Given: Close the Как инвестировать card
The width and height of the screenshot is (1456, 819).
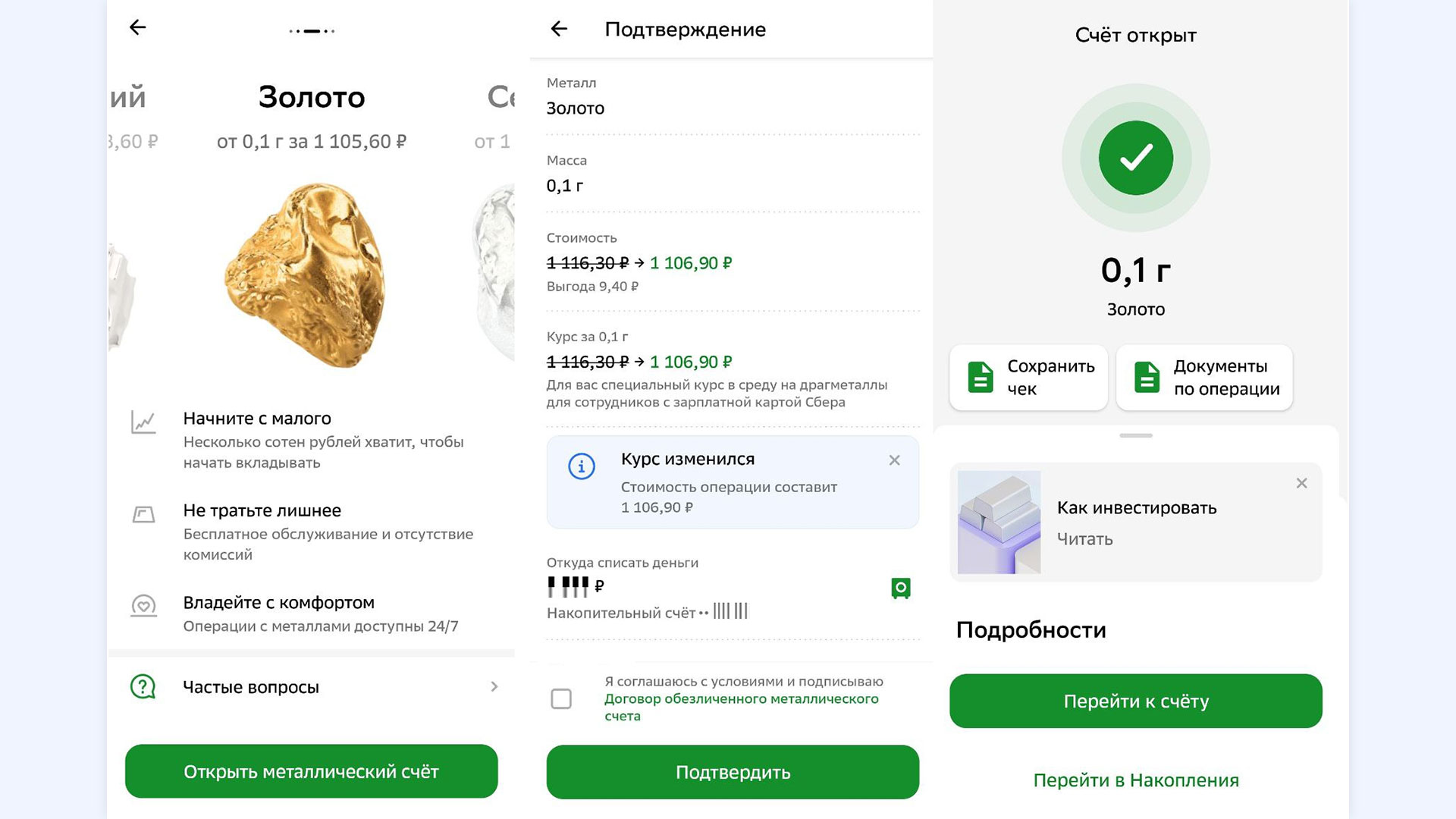Looking at the screenshot, I should [x=1301, y=483].
